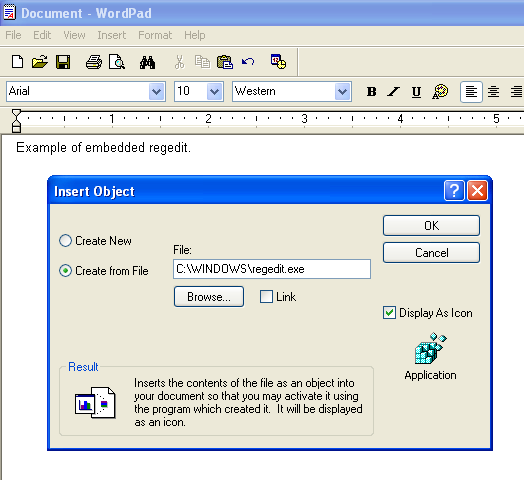
Task: Click into the File path text field
Action: pos(272,269)
